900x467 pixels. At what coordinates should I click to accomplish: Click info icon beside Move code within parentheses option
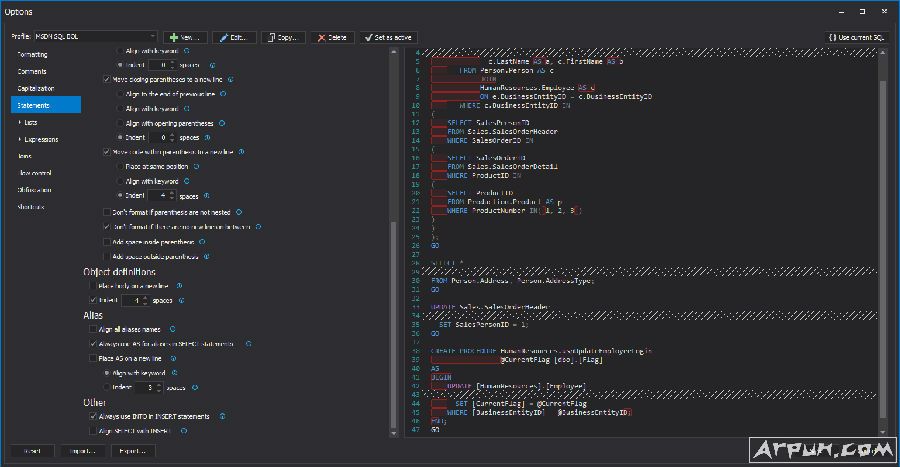[242, 151]
